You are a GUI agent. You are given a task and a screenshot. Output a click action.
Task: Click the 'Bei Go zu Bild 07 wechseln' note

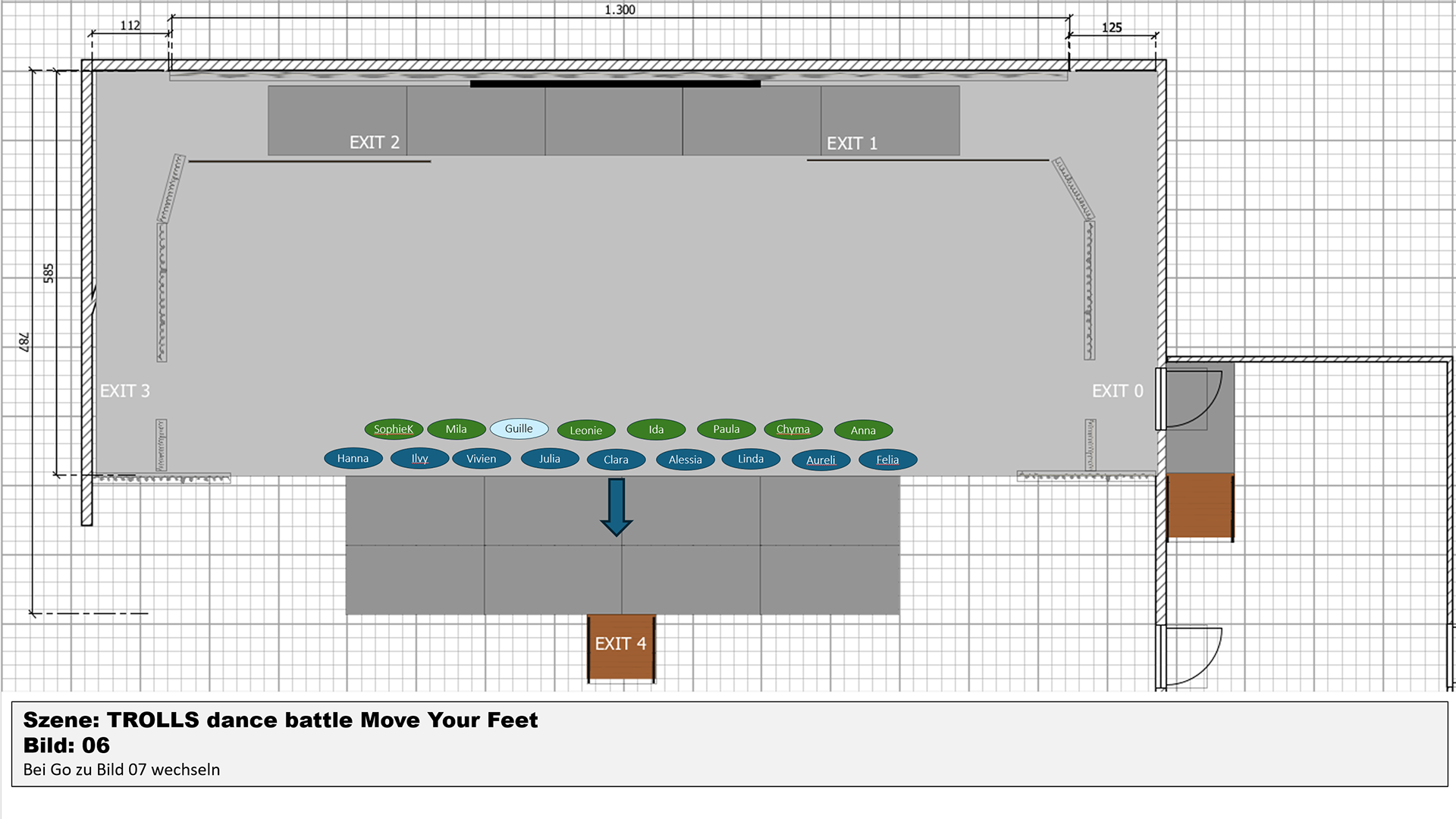coord(121,770)
